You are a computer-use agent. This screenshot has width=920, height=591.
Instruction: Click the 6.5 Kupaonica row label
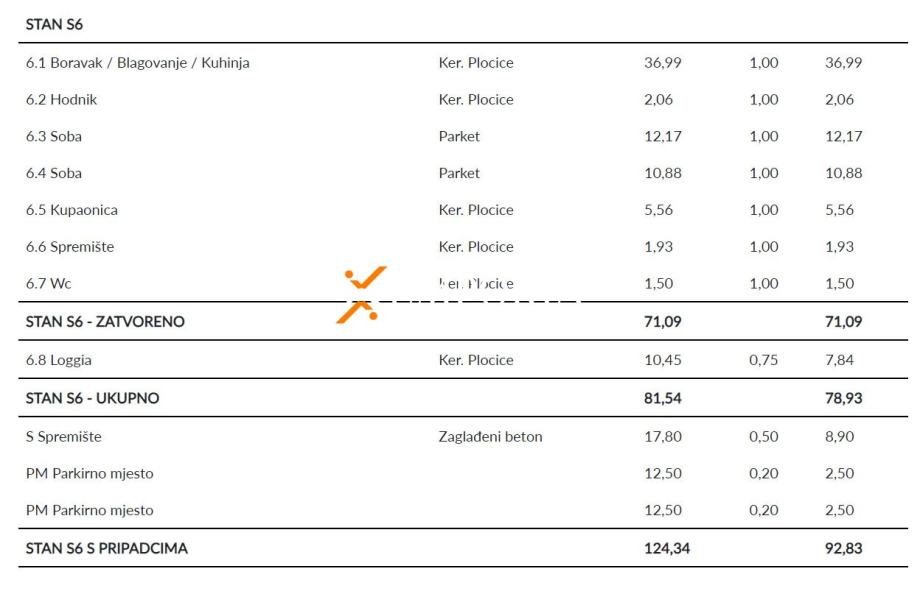pyautogui.click(x=72, y=210)
